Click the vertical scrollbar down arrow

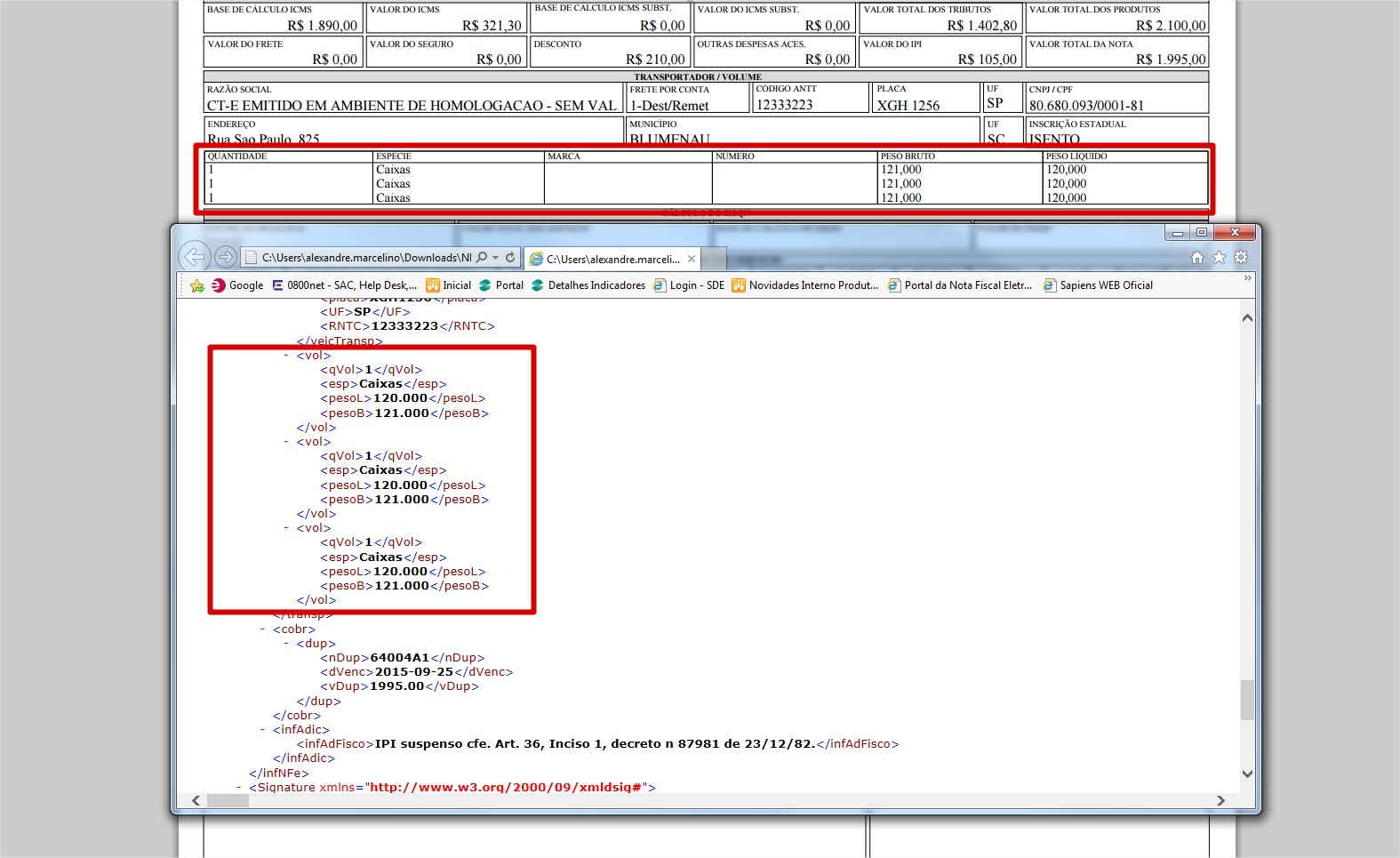[x=1247, y=774]
